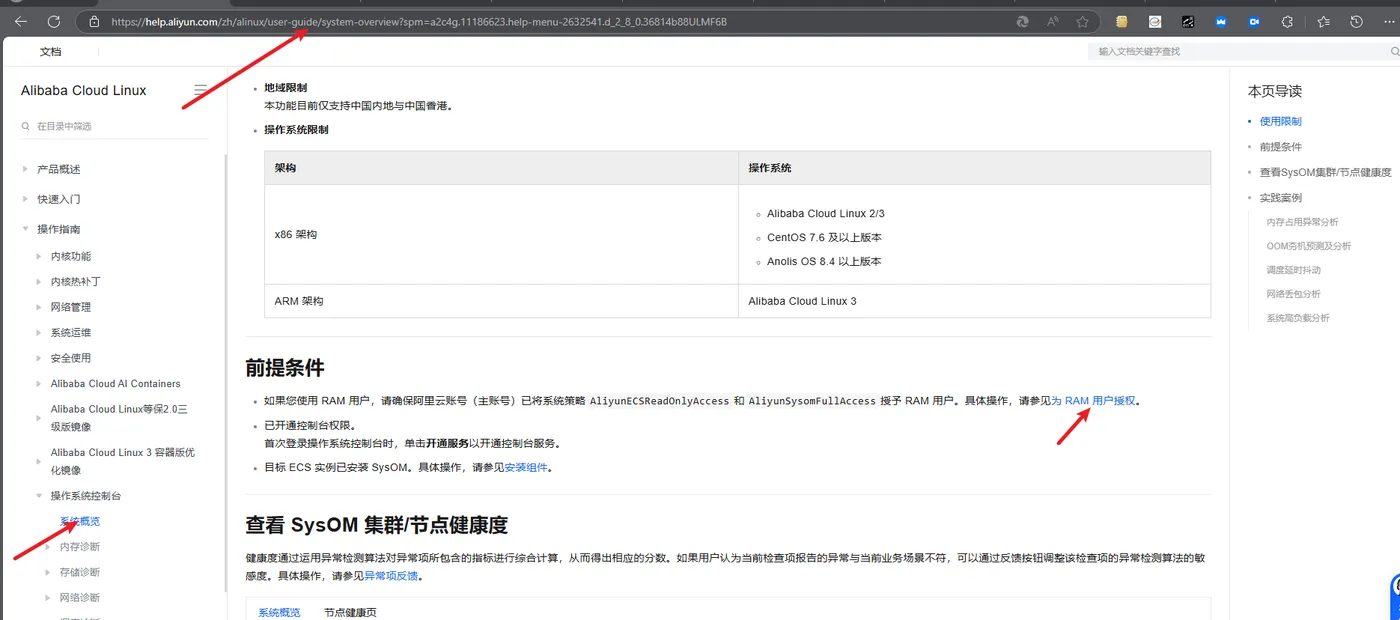The width and height of the screenshot is (1400, 620).
Task: Open the blue crown extension icon
Action: pos(1221,21)
